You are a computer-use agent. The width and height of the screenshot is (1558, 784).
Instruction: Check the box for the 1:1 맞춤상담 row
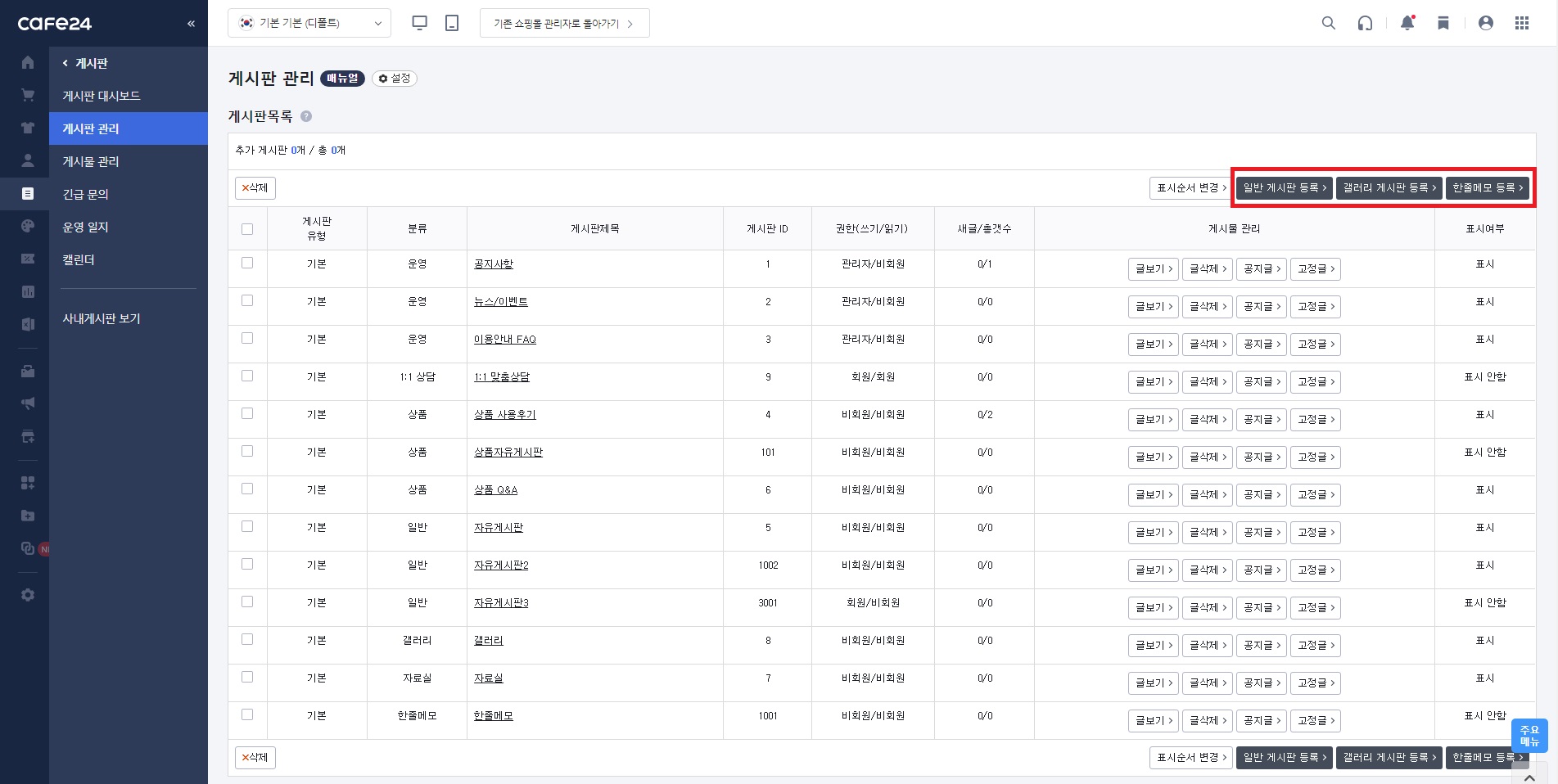pos(247,376)
